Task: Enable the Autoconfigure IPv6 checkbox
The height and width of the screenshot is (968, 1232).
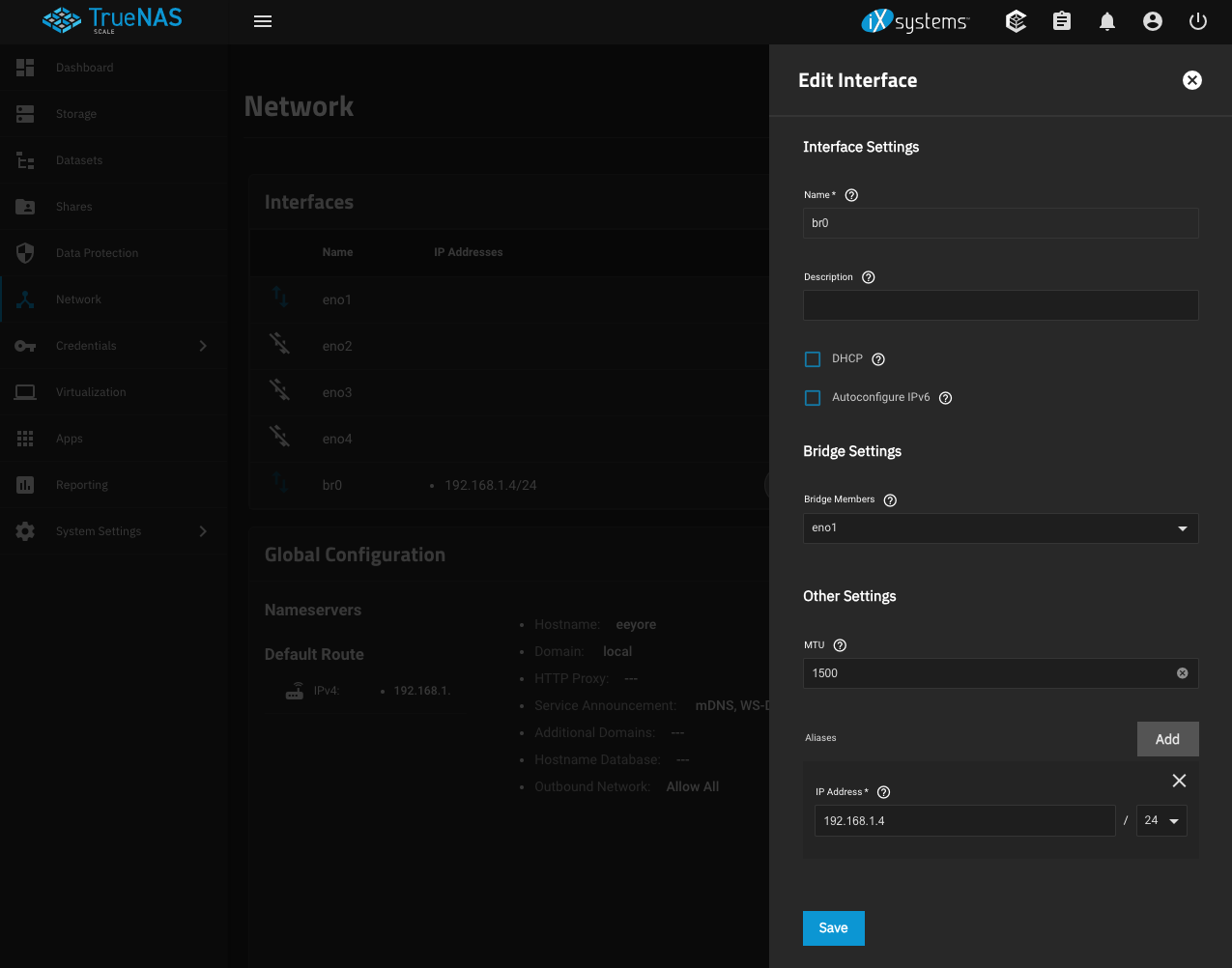Action: 813,398
